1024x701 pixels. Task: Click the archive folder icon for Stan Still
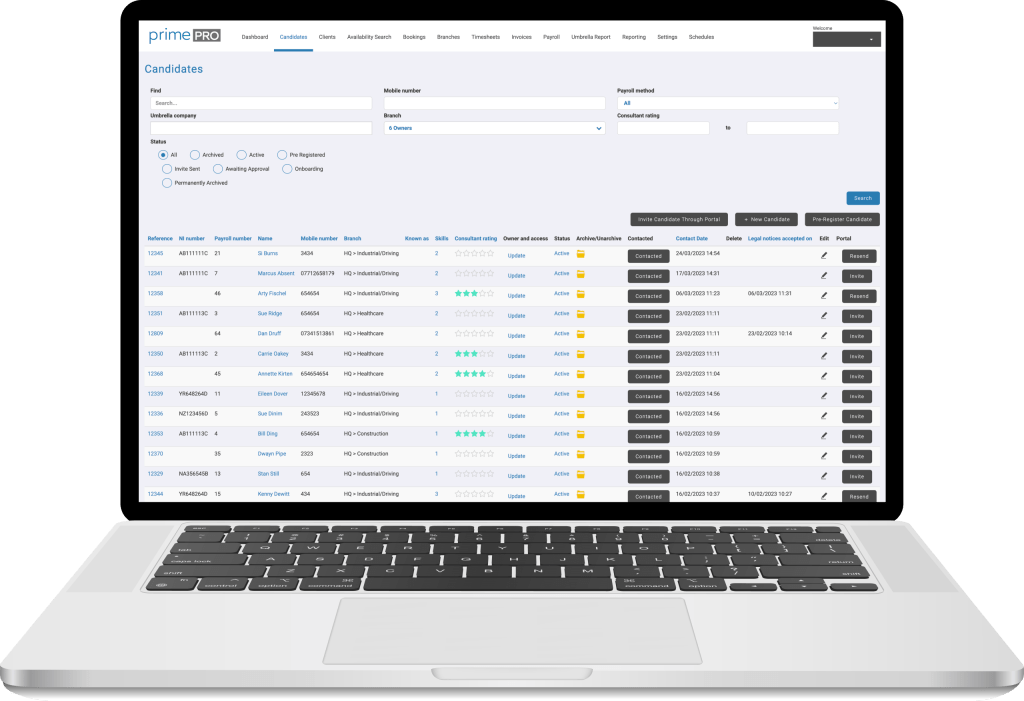pos(581,475)
